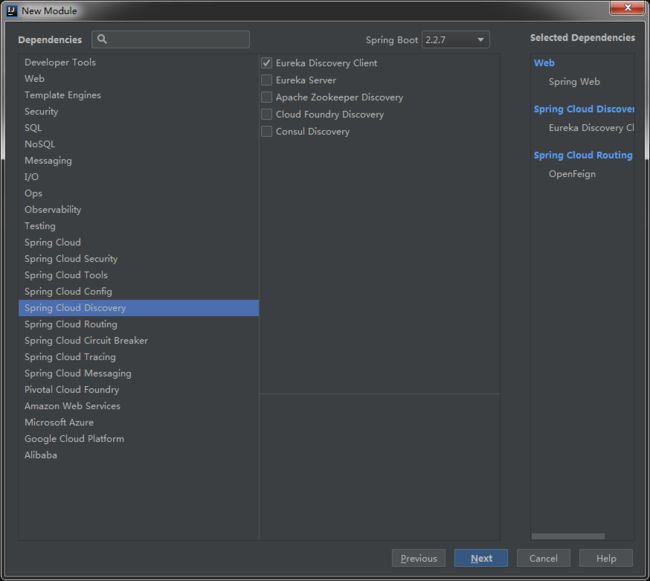Cancel the New Module wizard
This screenshot has height=581, width=650.
tap(543, 558)
